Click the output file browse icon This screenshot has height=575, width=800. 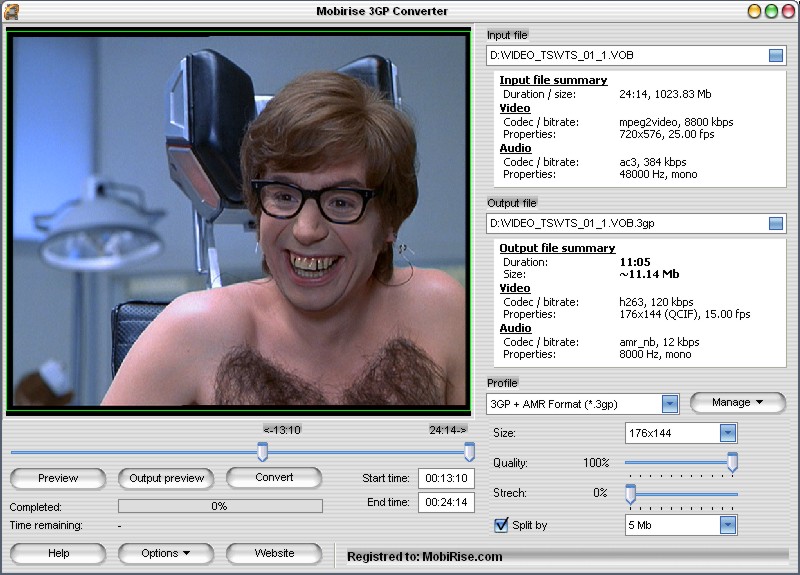(x=776, y=223)
